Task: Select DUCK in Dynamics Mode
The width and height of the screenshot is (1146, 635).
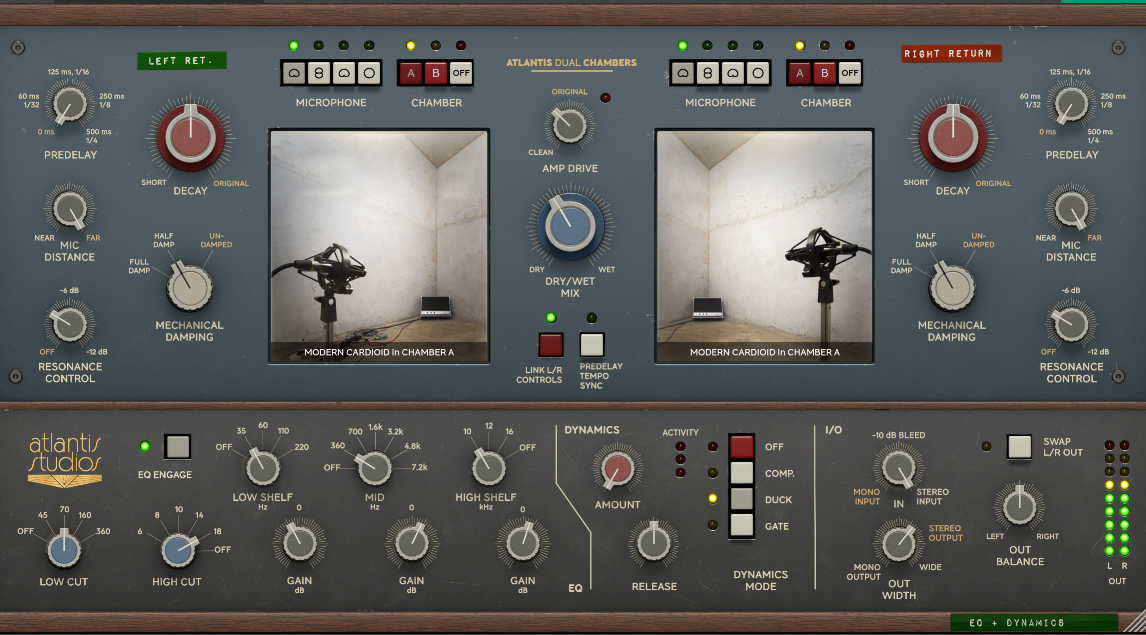Action: (x=741, y=499)
